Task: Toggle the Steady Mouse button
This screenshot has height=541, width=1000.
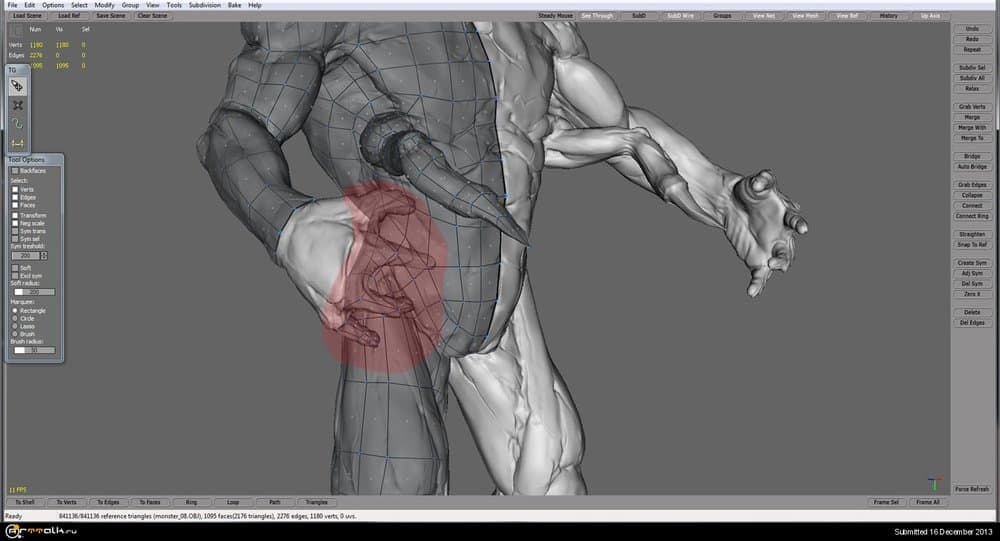Action: pyautogui.click(x=555, y=15)
